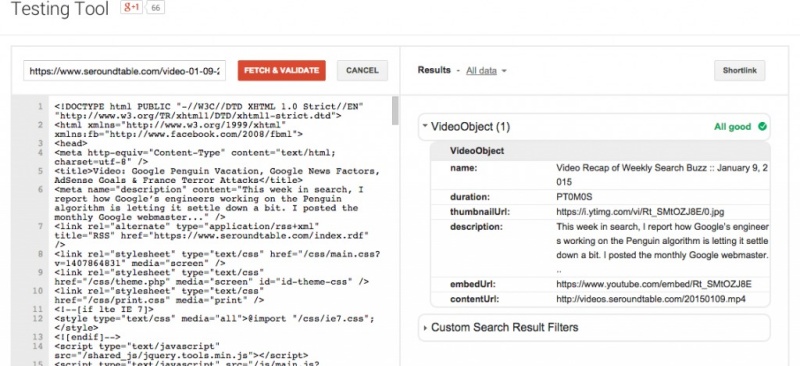This screenshot has width=800, height=366.
Task: Click the thumbnailUrl ytimg link value
Action: (x=640, y=211)
